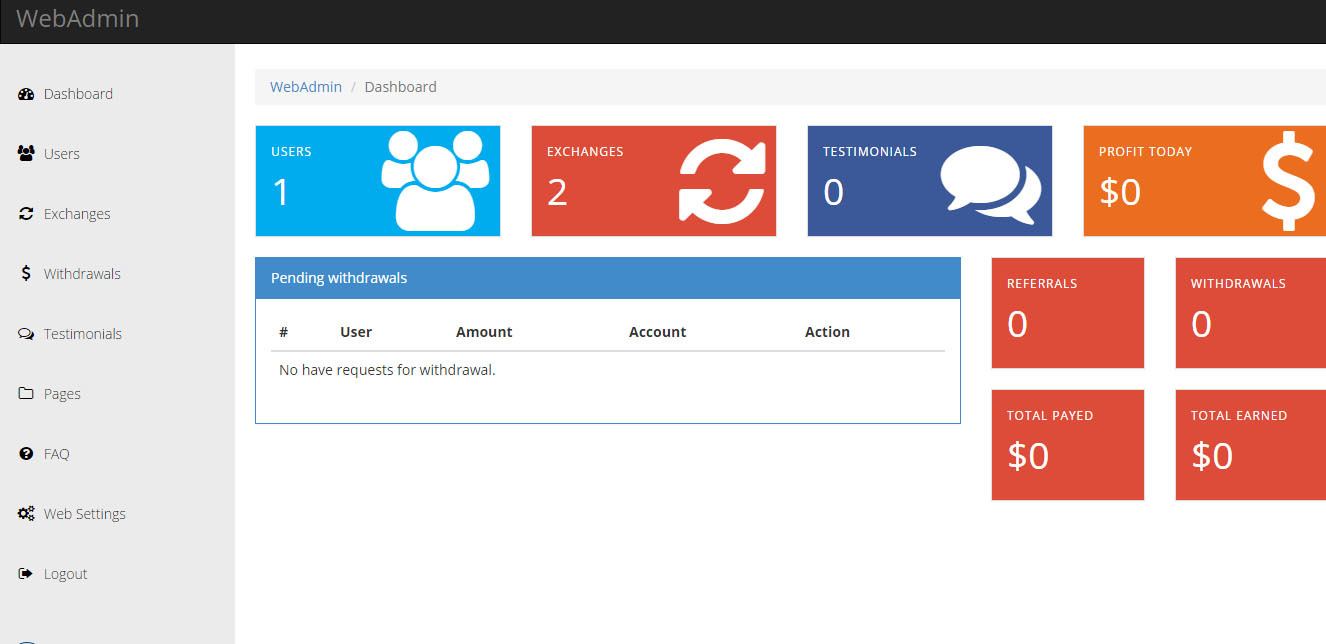Click the Dashboard breadcrumb text

point(400,87)
